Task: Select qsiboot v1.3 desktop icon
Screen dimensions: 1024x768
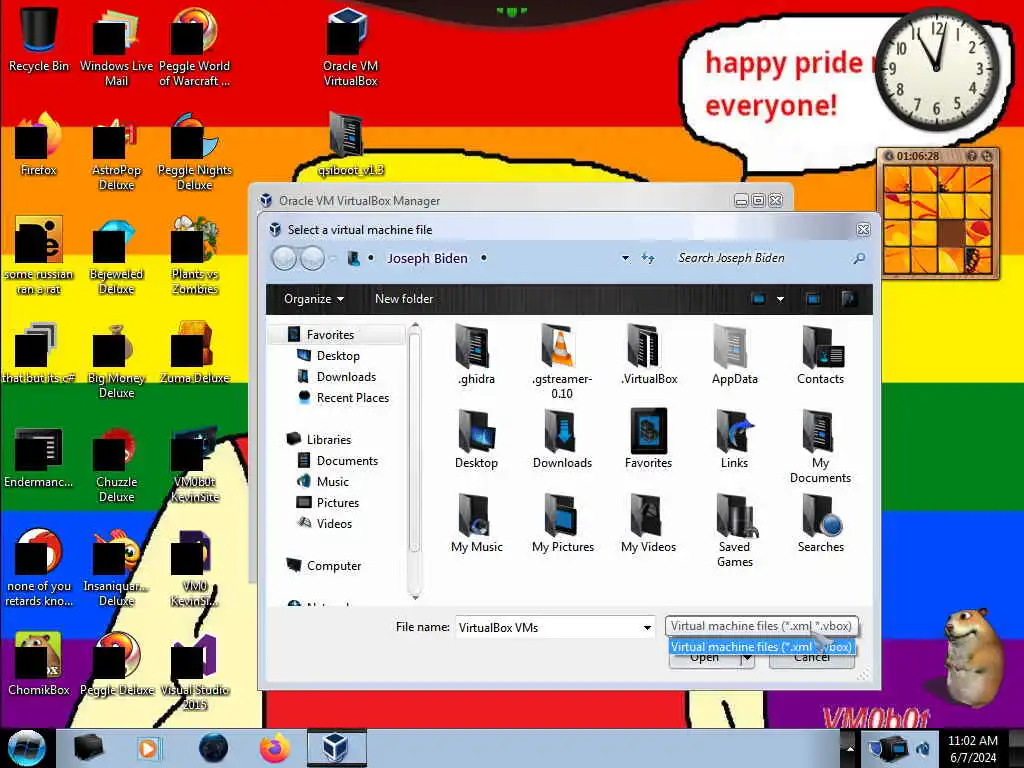Action: point(350,144)
